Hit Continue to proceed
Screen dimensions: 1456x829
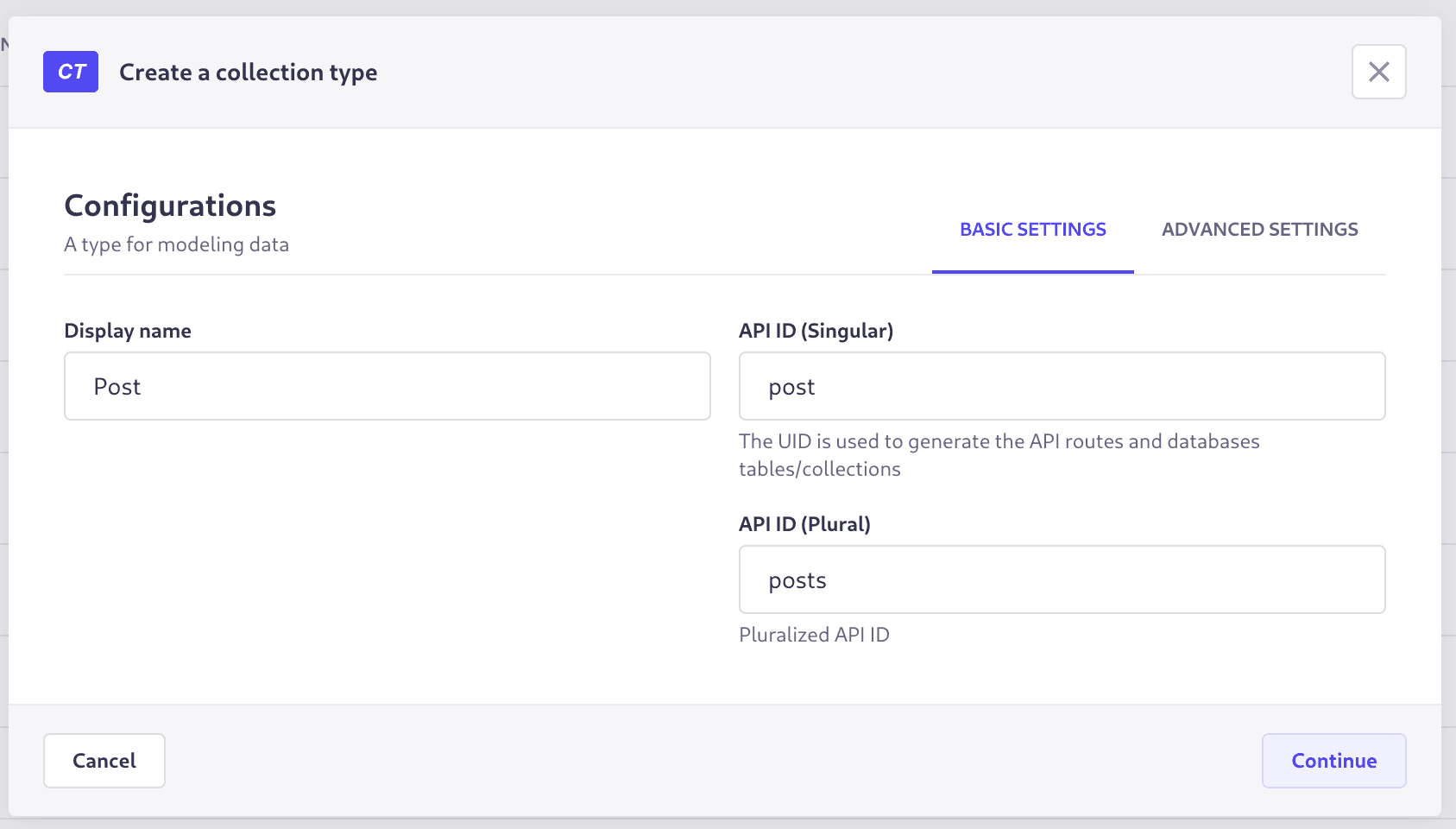pyautogui.click(x=1333, y=761)
